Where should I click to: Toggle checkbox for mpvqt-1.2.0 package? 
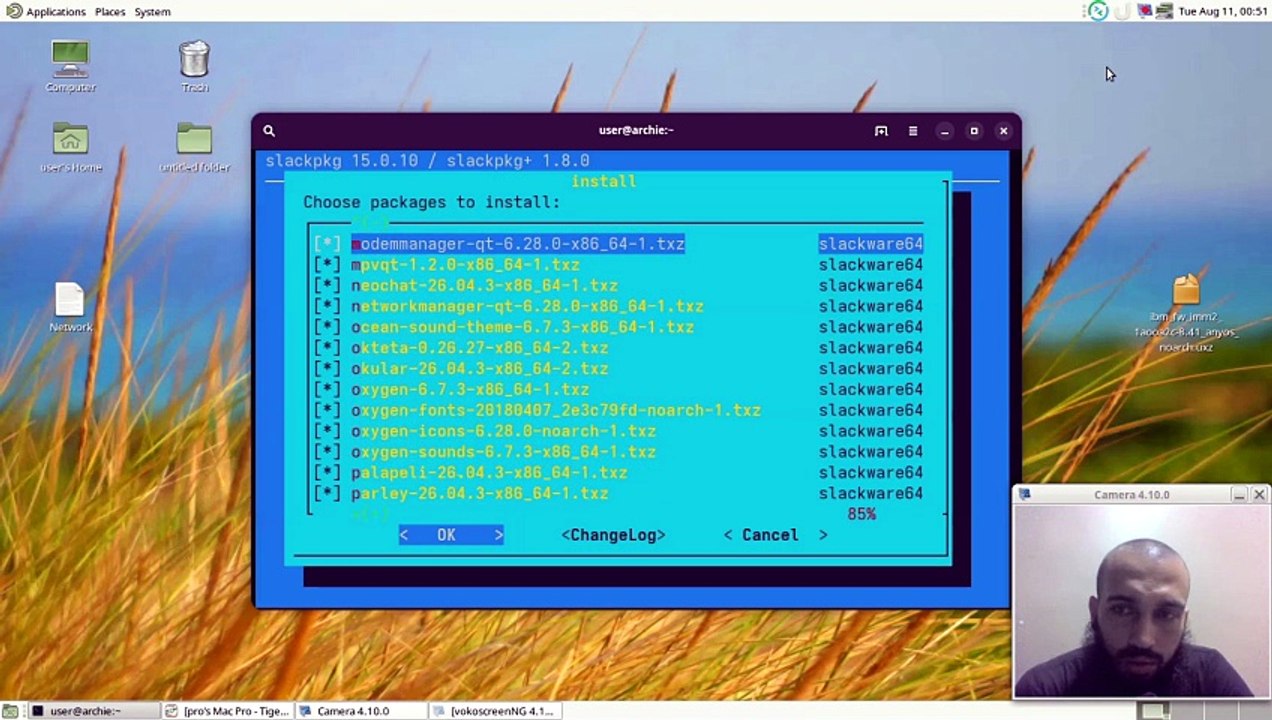click(327, 265)
